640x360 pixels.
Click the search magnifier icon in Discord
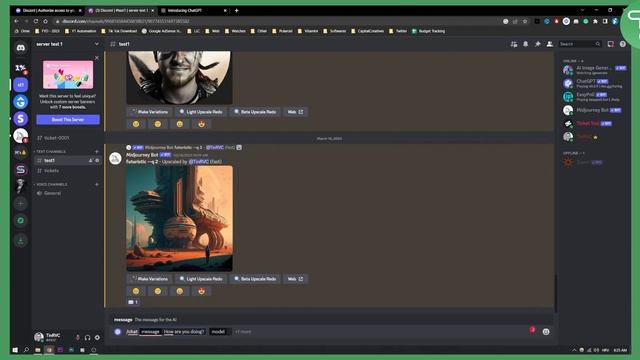598,44
